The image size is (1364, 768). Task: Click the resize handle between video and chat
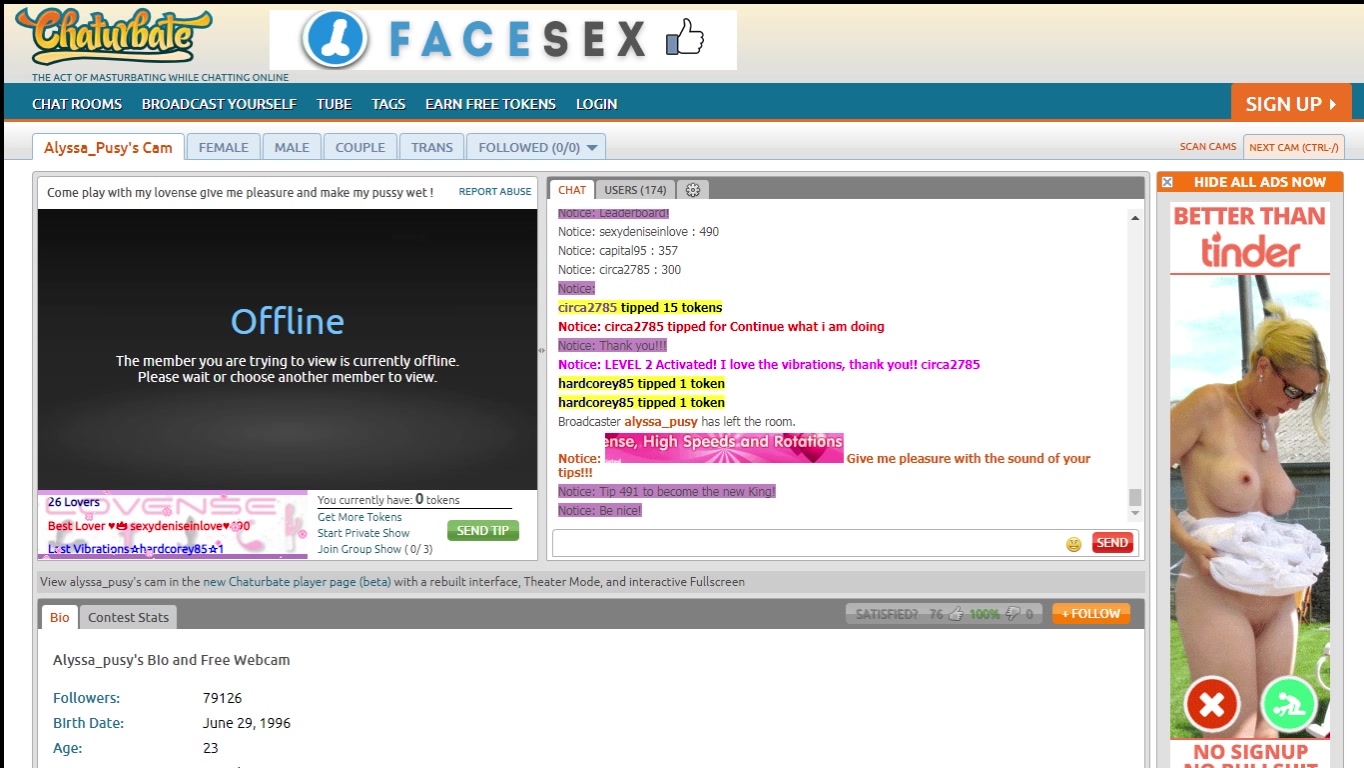tap(542, 350)
